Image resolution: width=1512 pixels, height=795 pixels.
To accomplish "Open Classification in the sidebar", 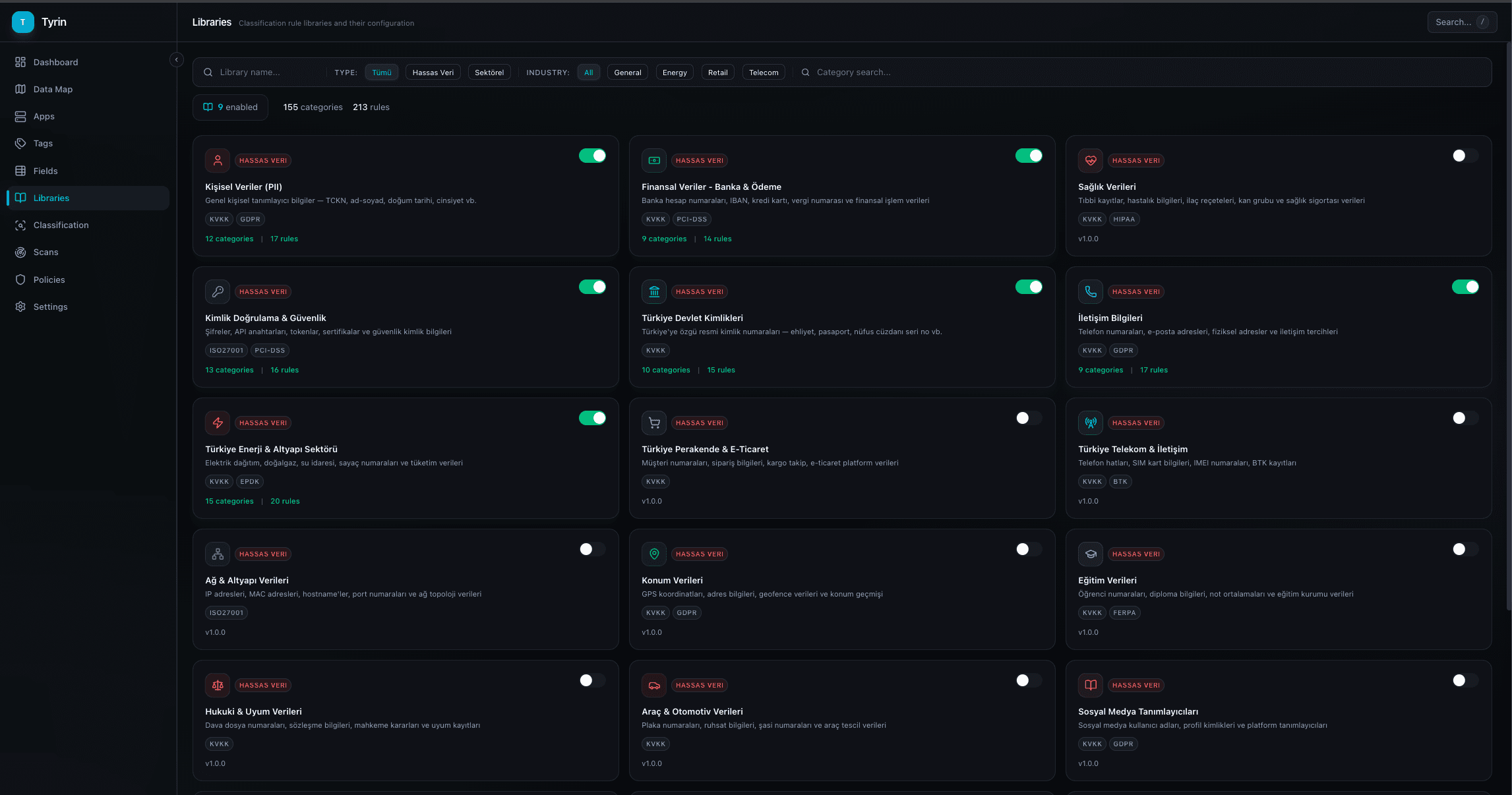I will 61,225.
